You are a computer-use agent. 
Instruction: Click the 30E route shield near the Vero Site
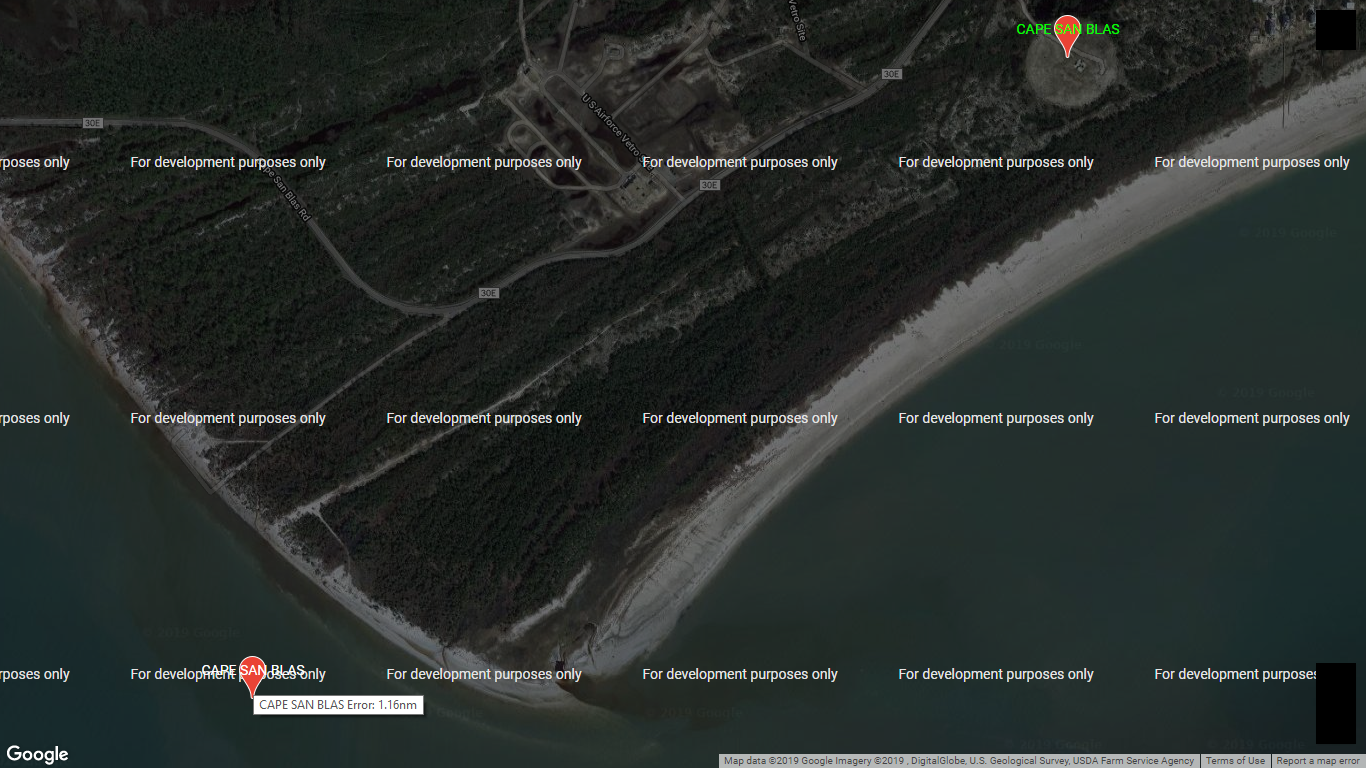click(x=890, y=73)
